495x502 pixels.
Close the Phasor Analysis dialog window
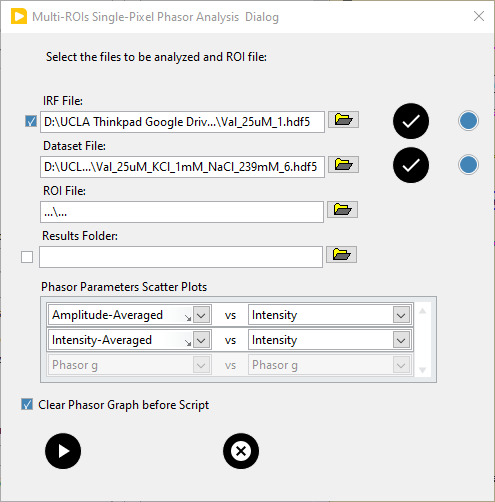coord(479,16)
